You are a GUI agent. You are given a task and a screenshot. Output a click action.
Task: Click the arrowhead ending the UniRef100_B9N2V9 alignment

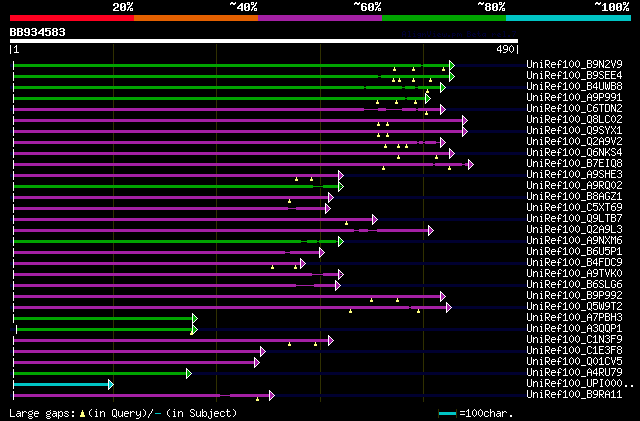click(x=452, y=65)
